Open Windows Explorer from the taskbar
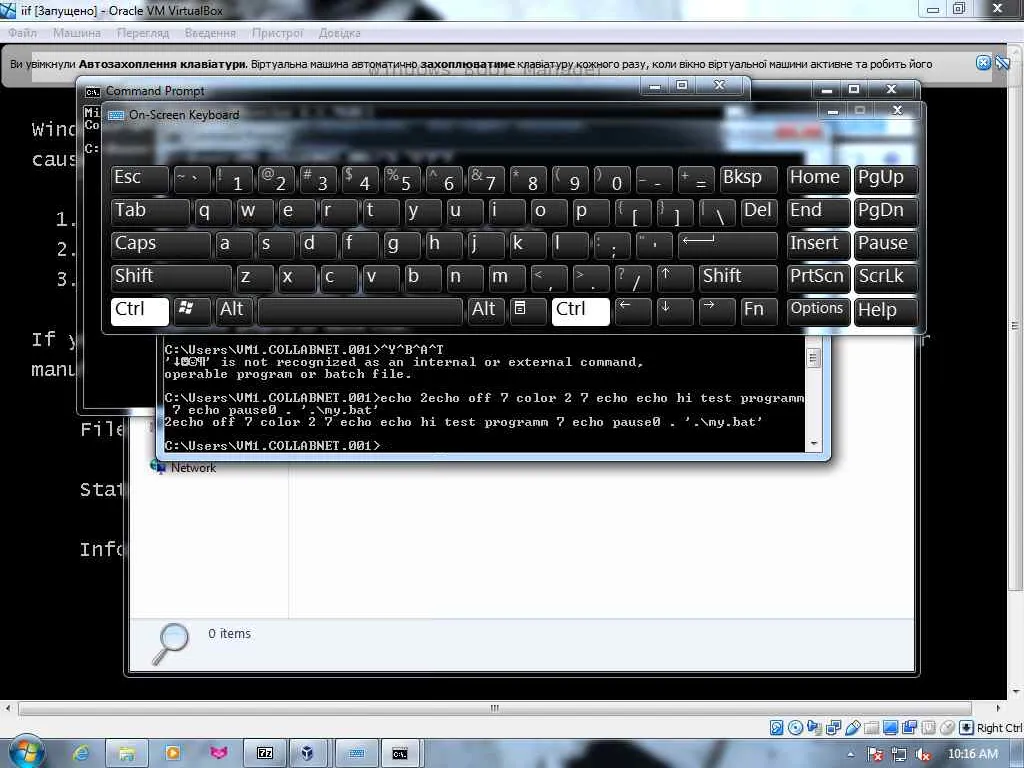Image resolution: width=1024 pixels, height=768 pixels. coord(127,754)
